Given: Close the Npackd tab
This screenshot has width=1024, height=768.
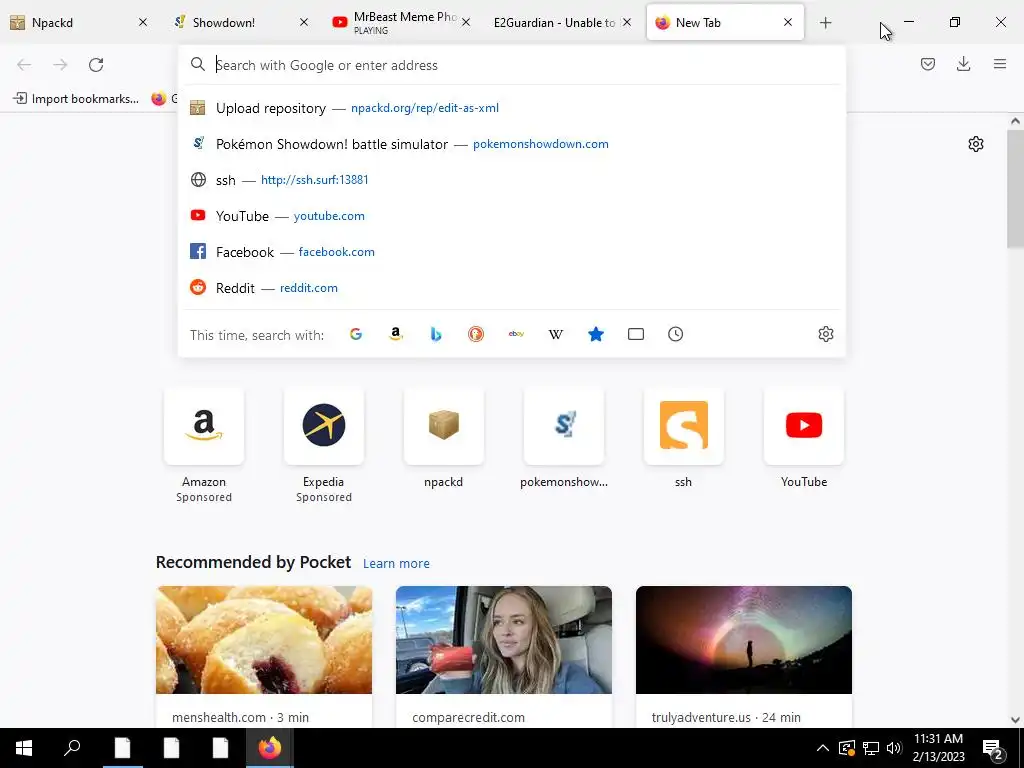Looking at the screenshot, I should [x=143, y=22].
